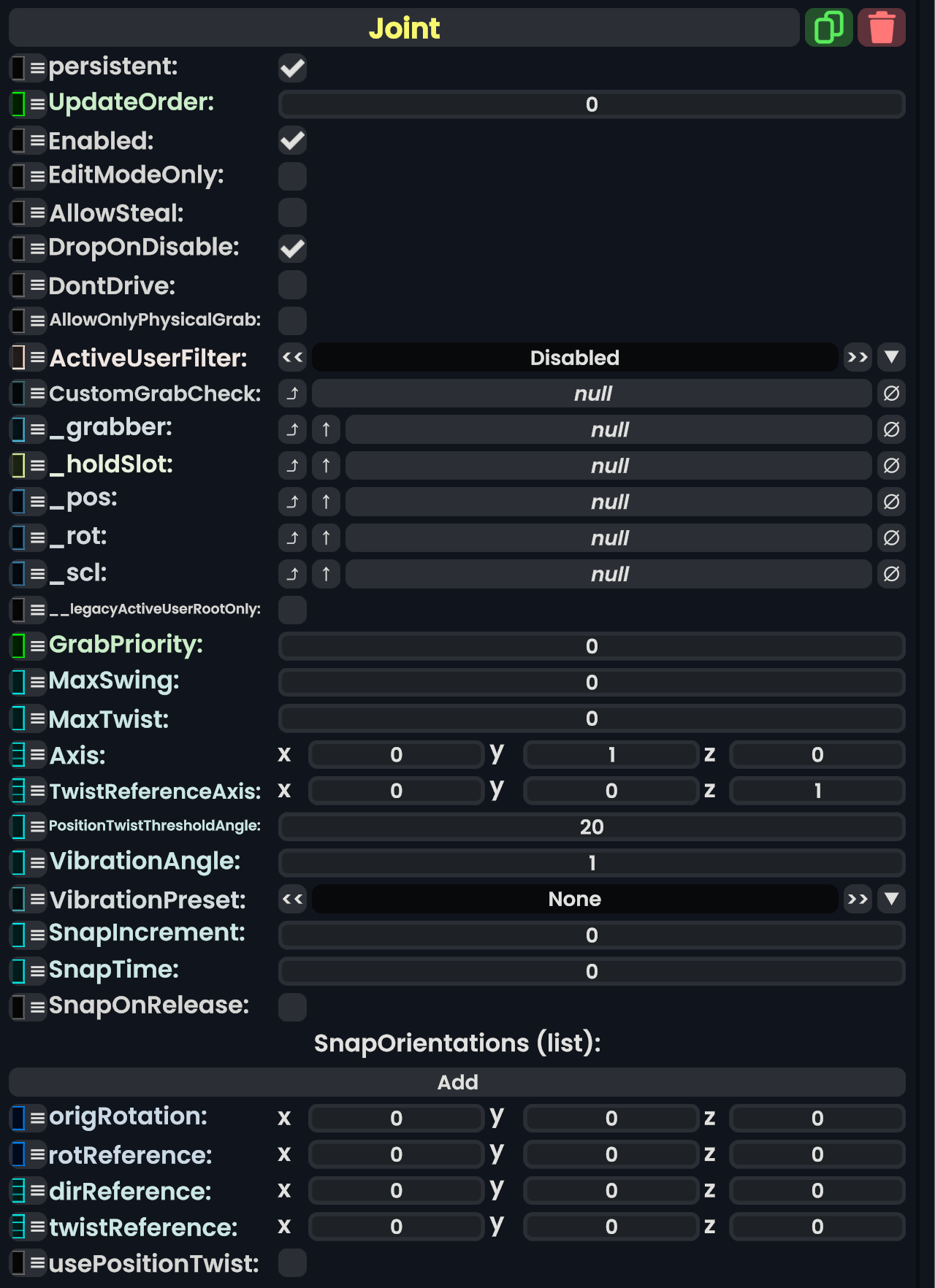
Task: Click the Joint component header
Action: [404, 28]
